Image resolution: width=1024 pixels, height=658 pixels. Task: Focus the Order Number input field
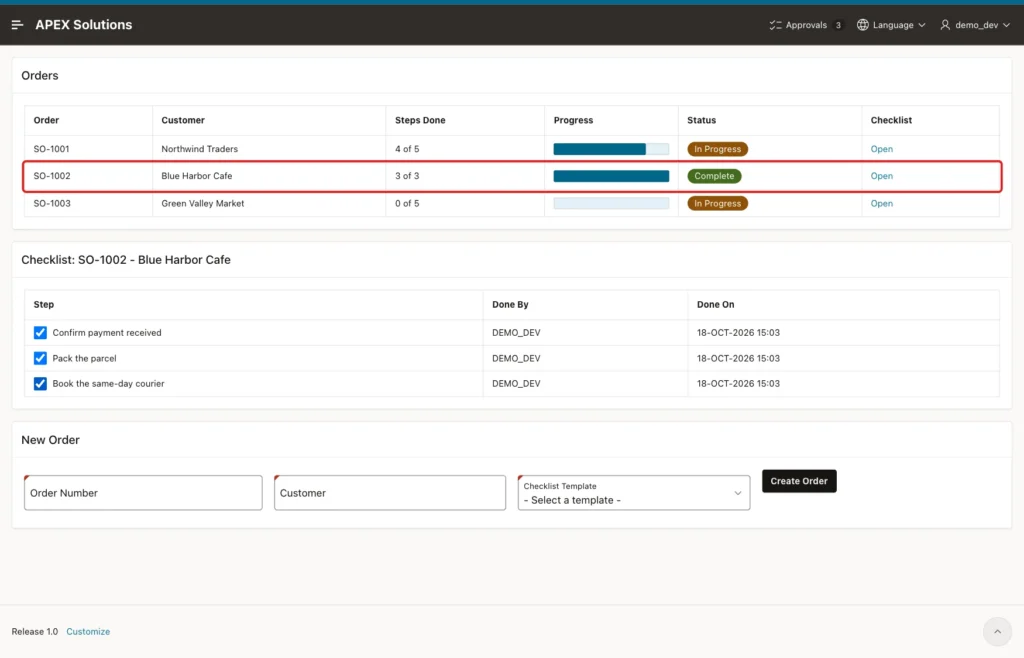pyautogui.click(x=143, y=493)
